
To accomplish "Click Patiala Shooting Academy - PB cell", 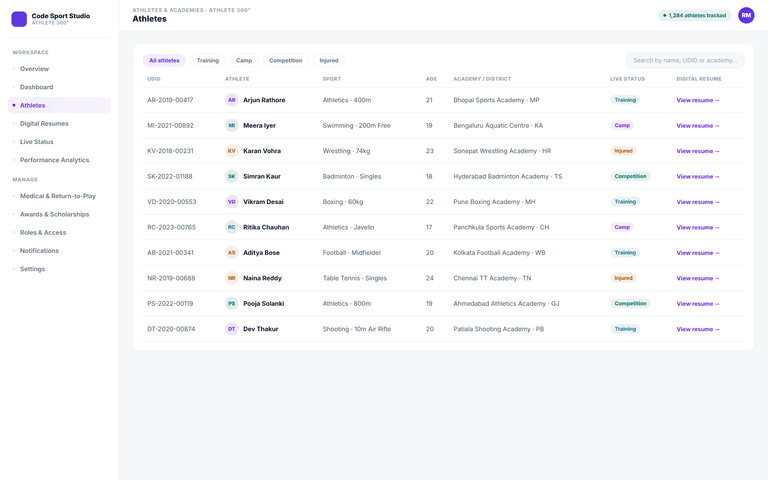I will [x=499, y=329].
